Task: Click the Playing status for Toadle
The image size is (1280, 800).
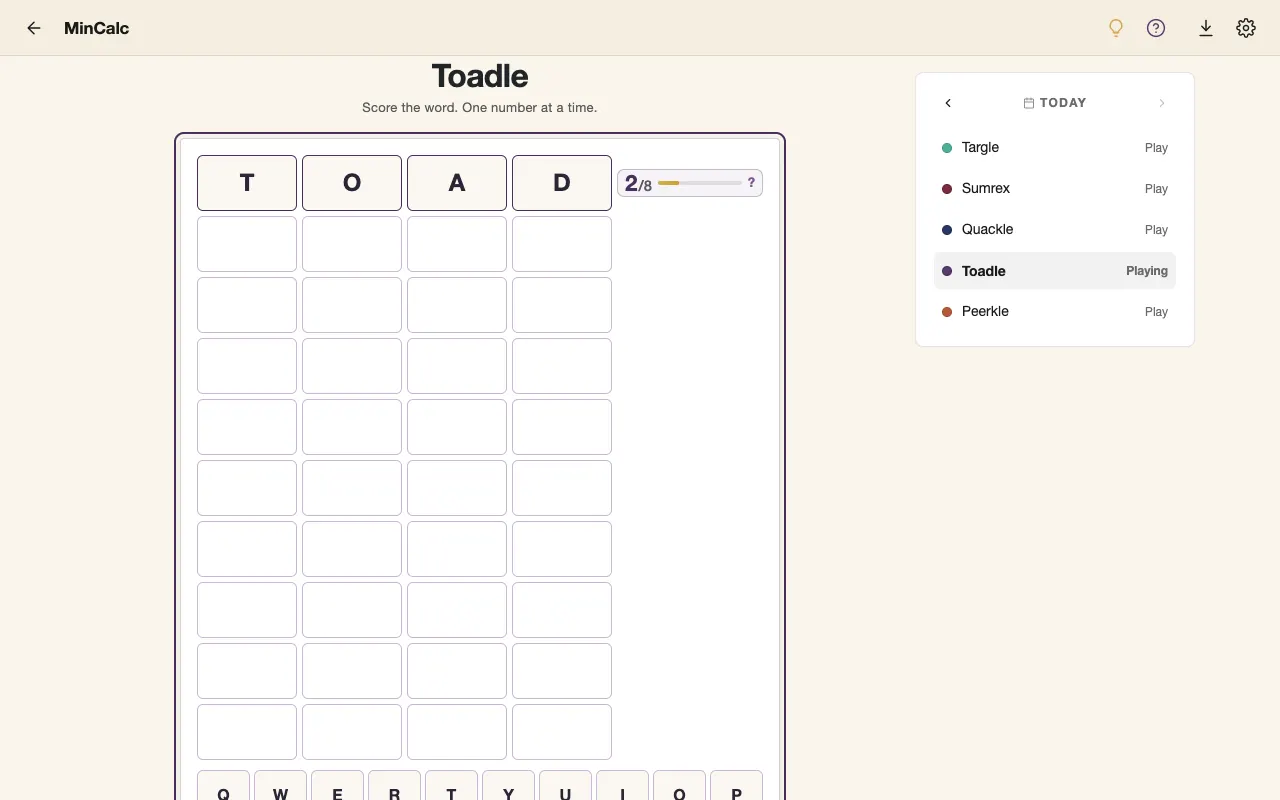Action: point(1147,271)
